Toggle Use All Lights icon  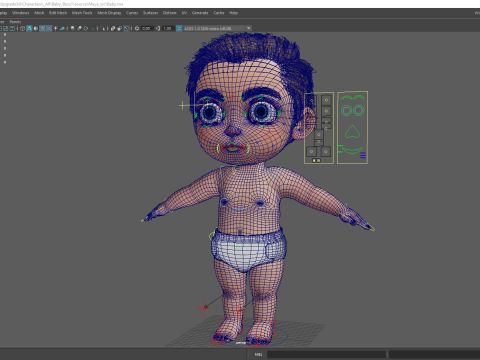coord(55,28)
